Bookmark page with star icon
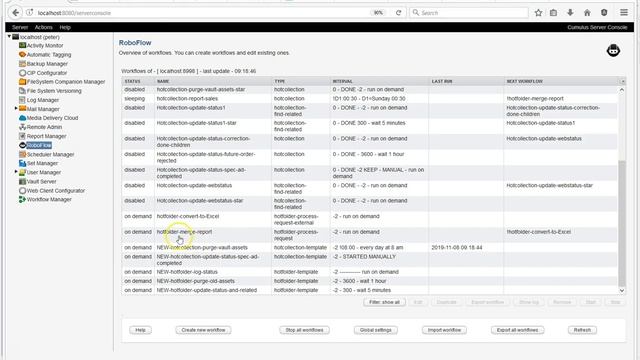This screenshot has height=360, width=640. (x=538, y=13)
